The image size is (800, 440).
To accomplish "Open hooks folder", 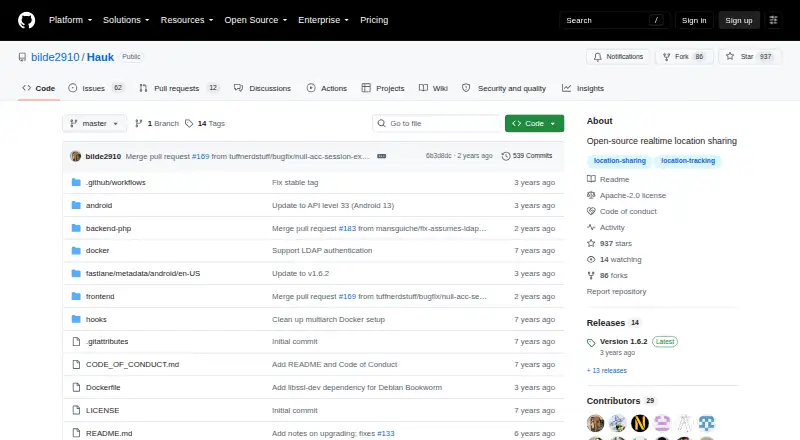I will coord(96,320).
